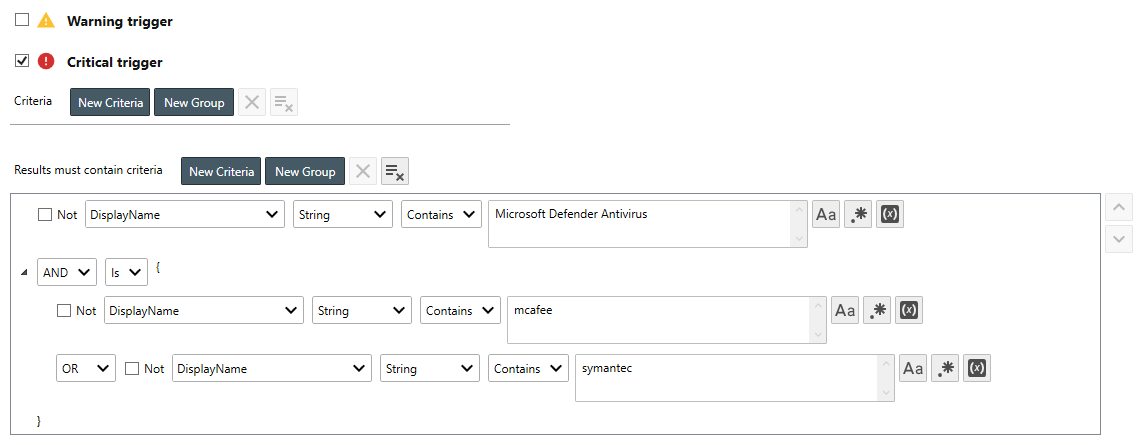Viewport: 1143px width, 445px height.
Task: Click regex asterisk icon on mcafee row
Action: pyautogui.click(x=877, y=310)
